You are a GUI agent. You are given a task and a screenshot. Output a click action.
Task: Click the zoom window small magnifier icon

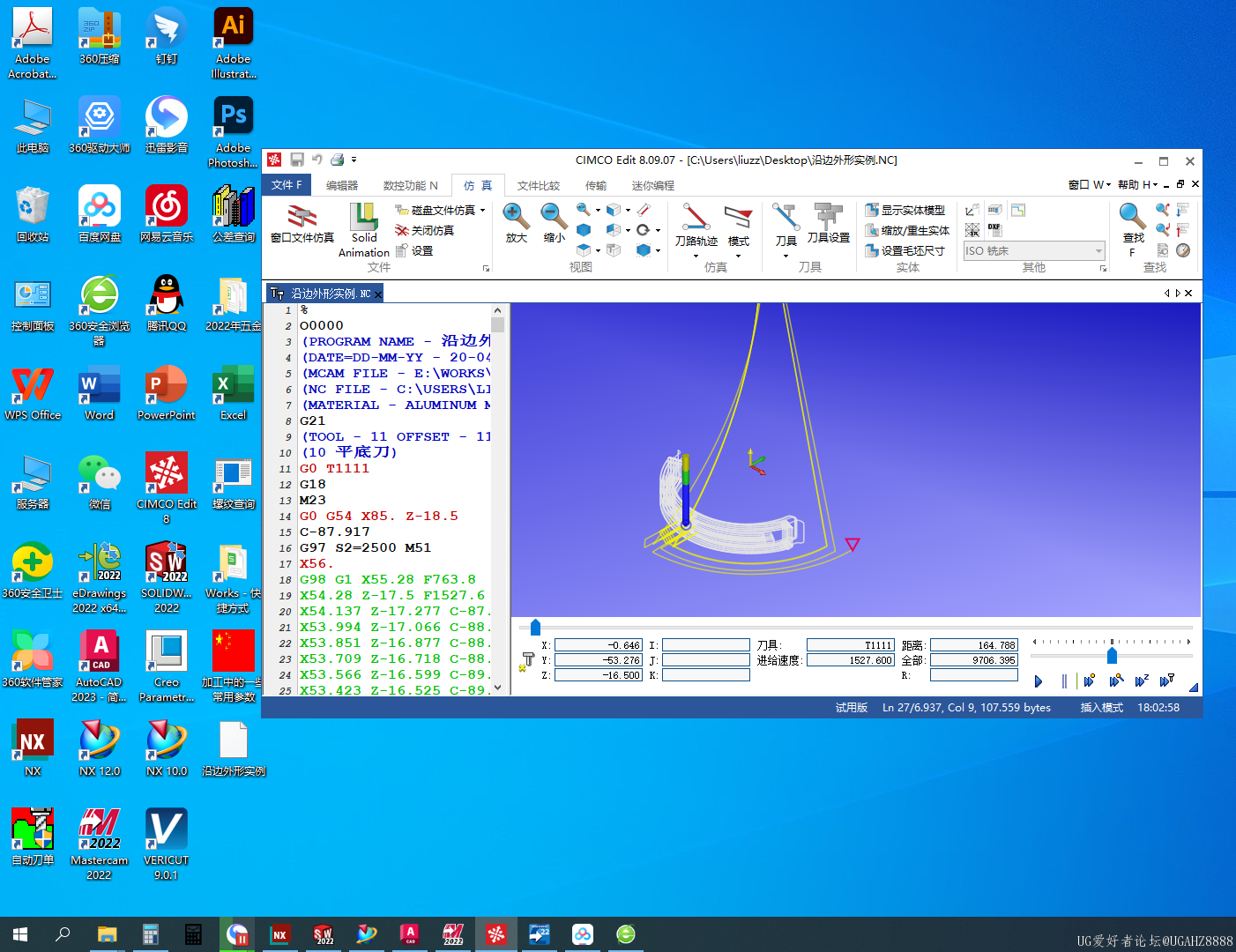coord(584,210)
